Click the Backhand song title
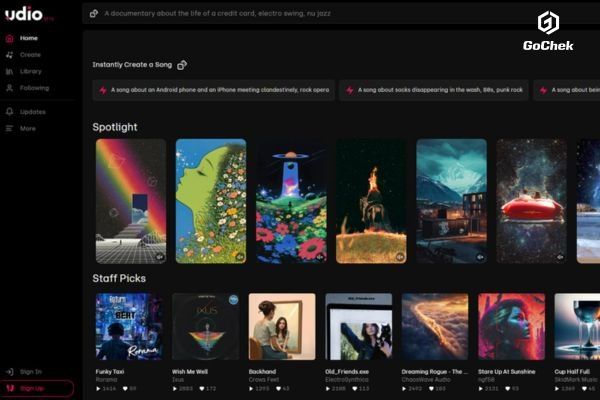The image size is (600, 400). tap(262, 372)
